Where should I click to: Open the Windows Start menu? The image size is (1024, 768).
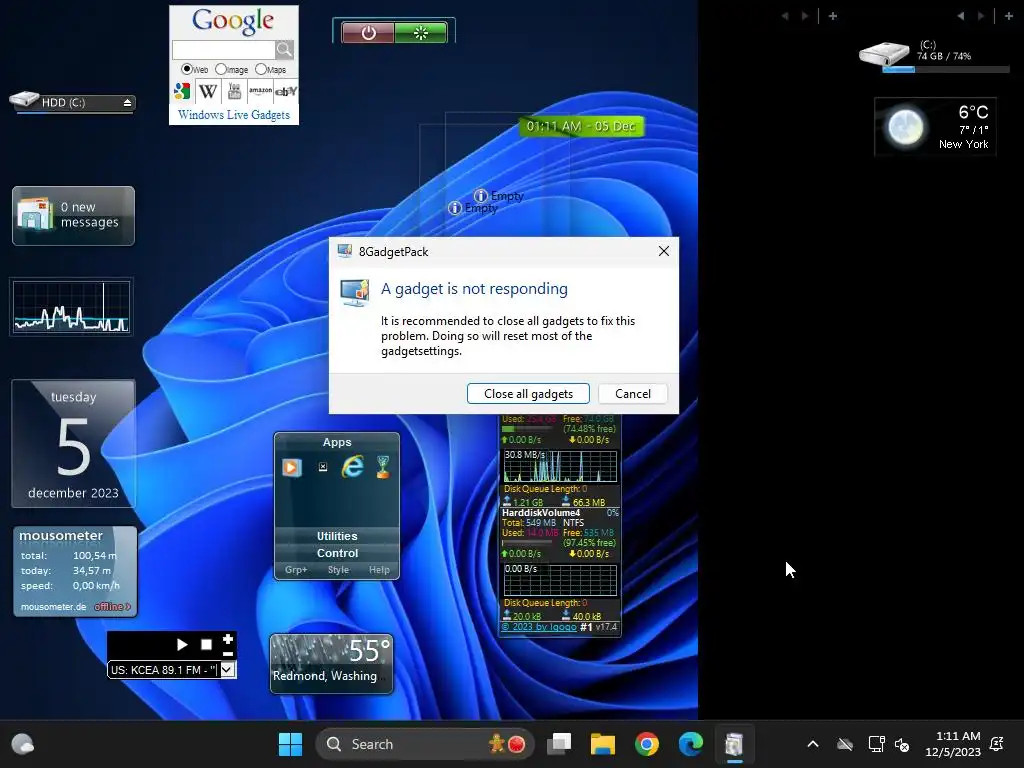click(291, 744)
